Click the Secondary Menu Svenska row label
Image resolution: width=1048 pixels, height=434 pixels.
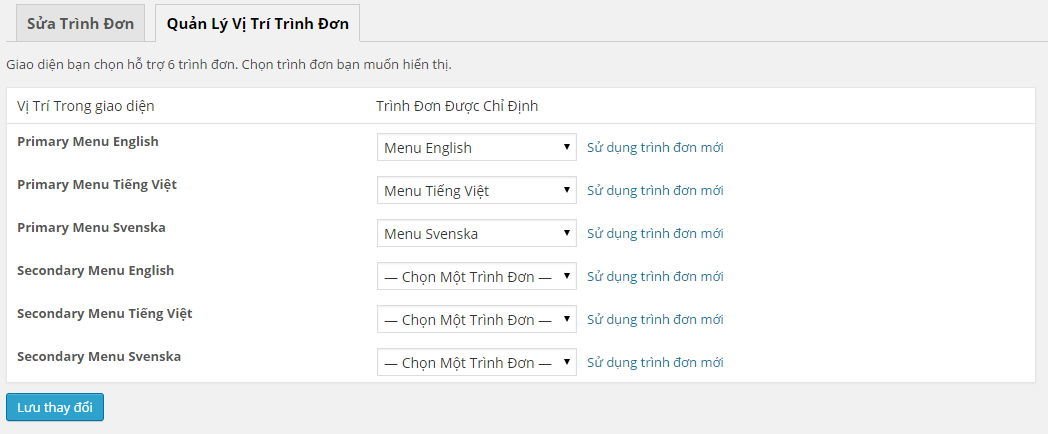pos(99,356)
